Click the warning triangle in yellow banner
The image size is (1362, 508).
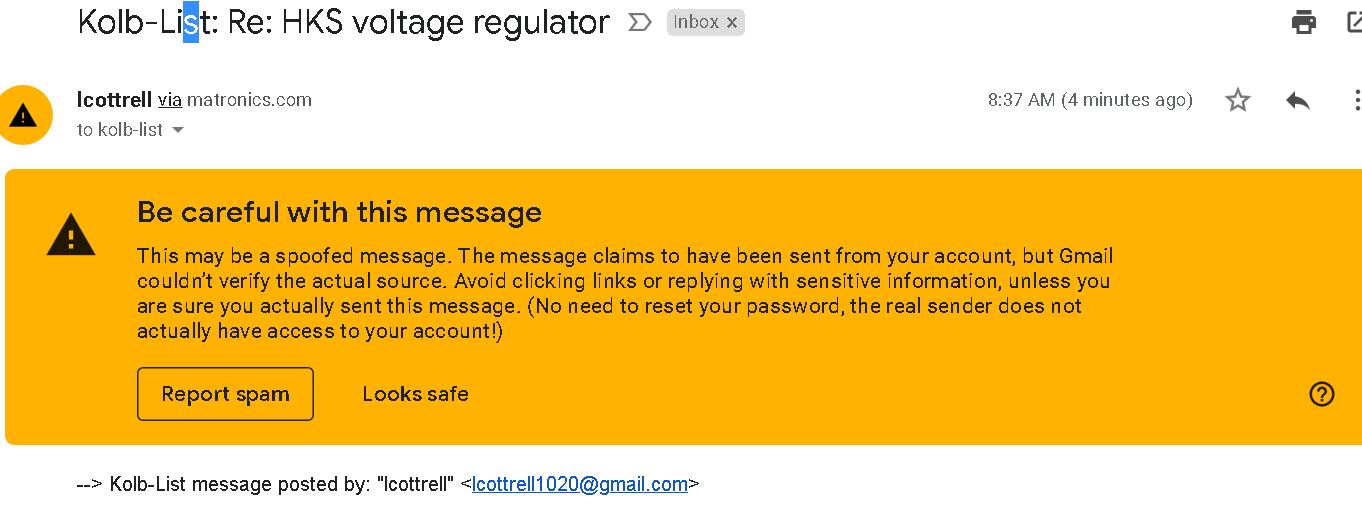[71, 236]
